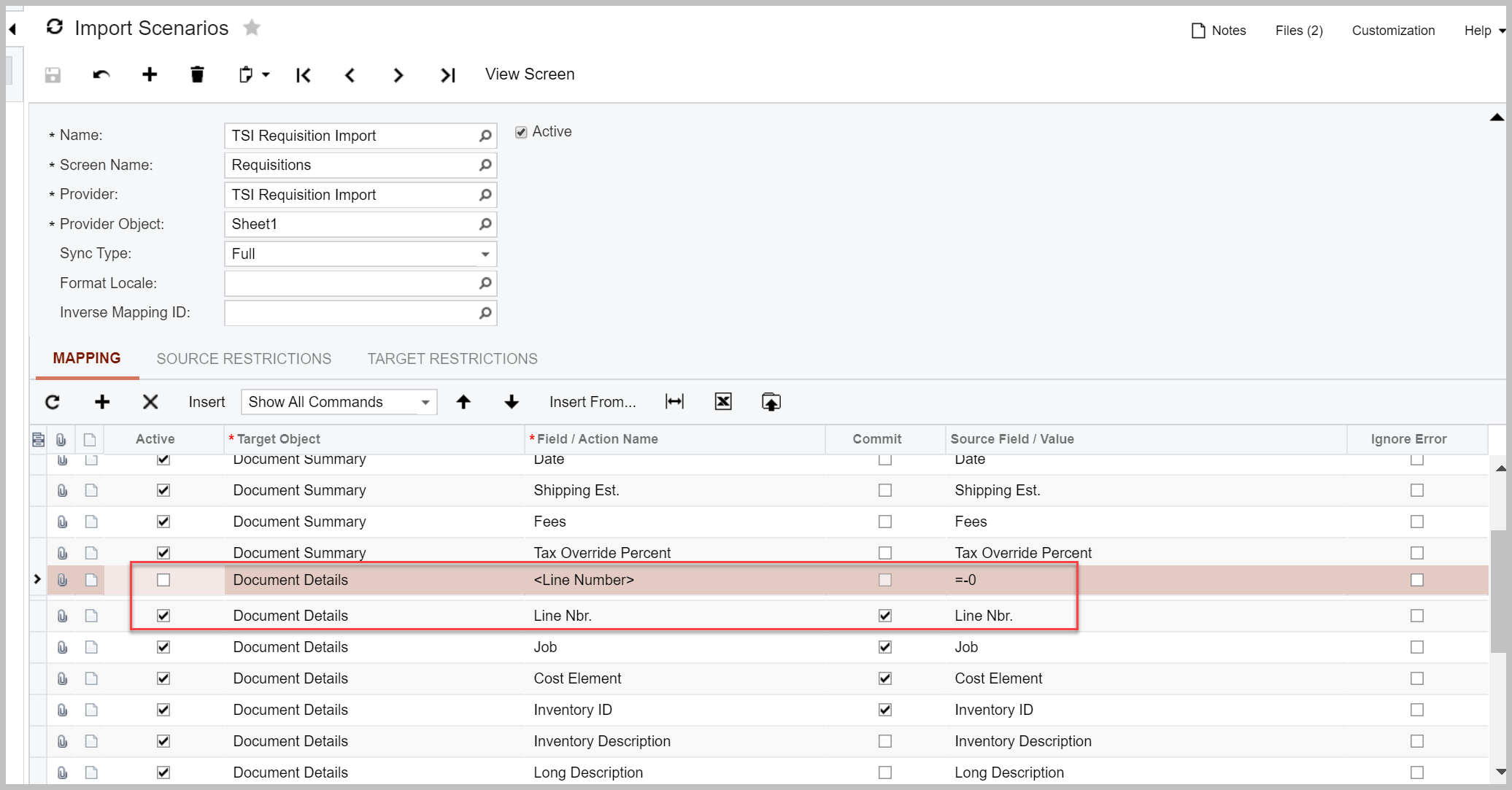Open the Sync Type dropdown
This screenshot has height=790, width=1512.
coord(485,254)
